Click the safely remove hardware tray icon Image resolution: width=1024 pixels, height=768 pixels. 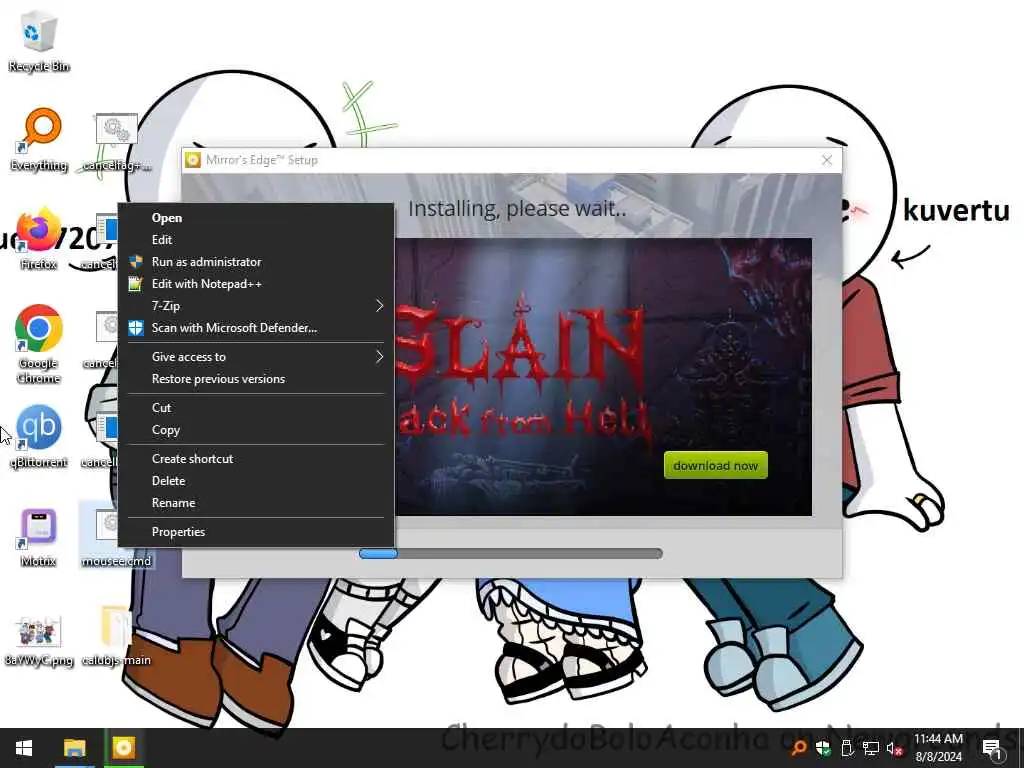(847, 748)
